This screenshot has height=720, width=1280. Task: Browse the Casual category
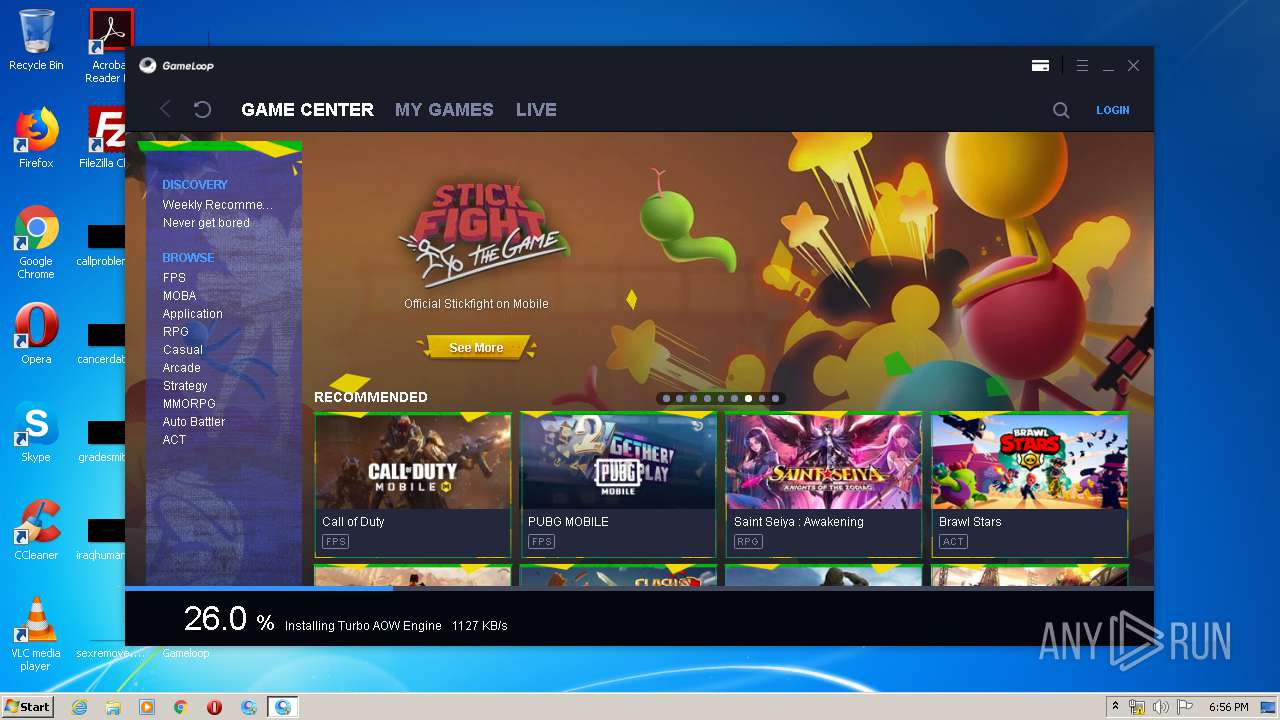(182, 350)
